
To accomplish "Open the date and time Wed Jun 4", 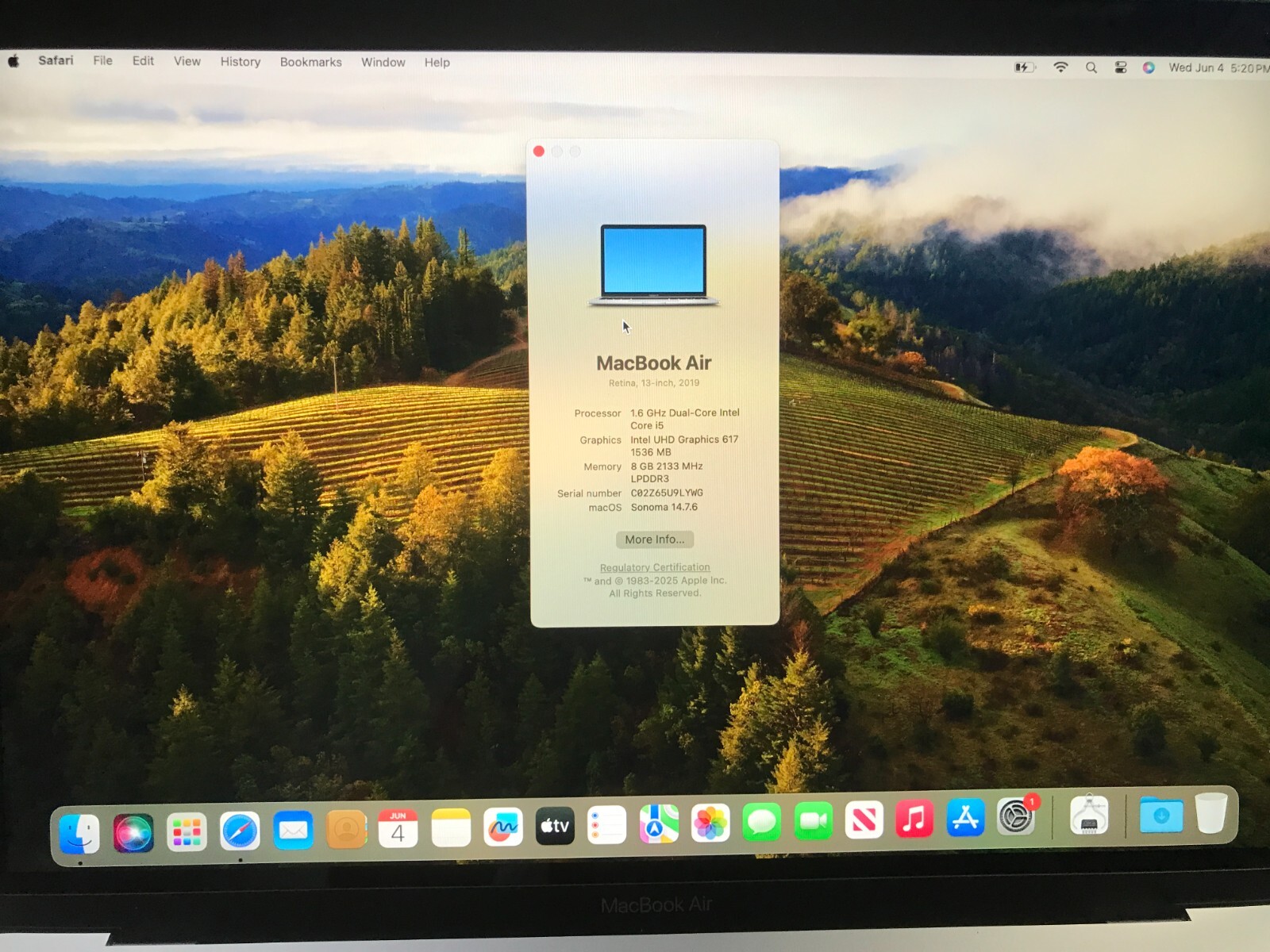I will (x=1218, y=68).
